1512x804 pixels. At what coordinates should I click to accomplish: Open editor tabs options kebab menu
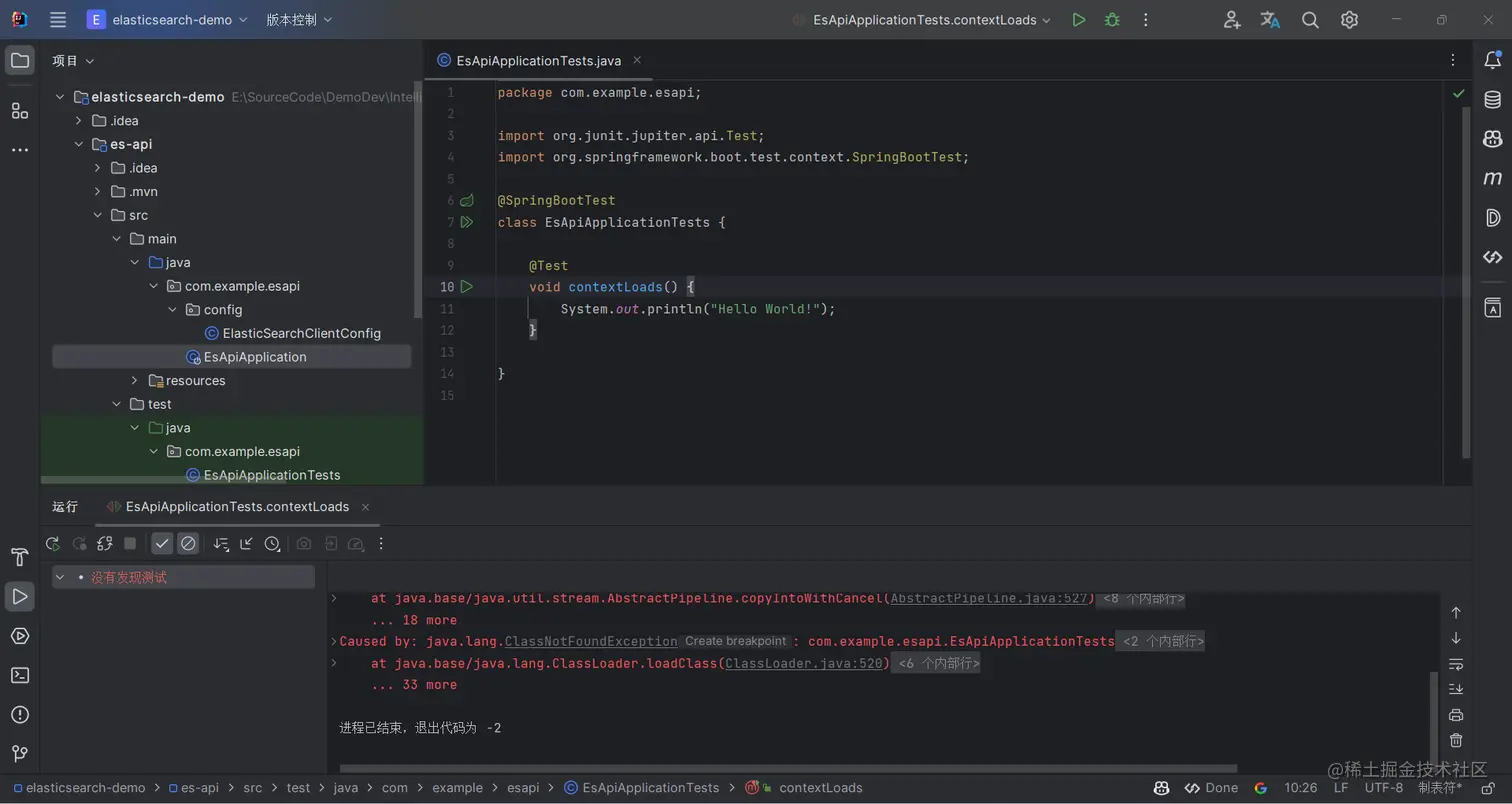(1453, 60)
